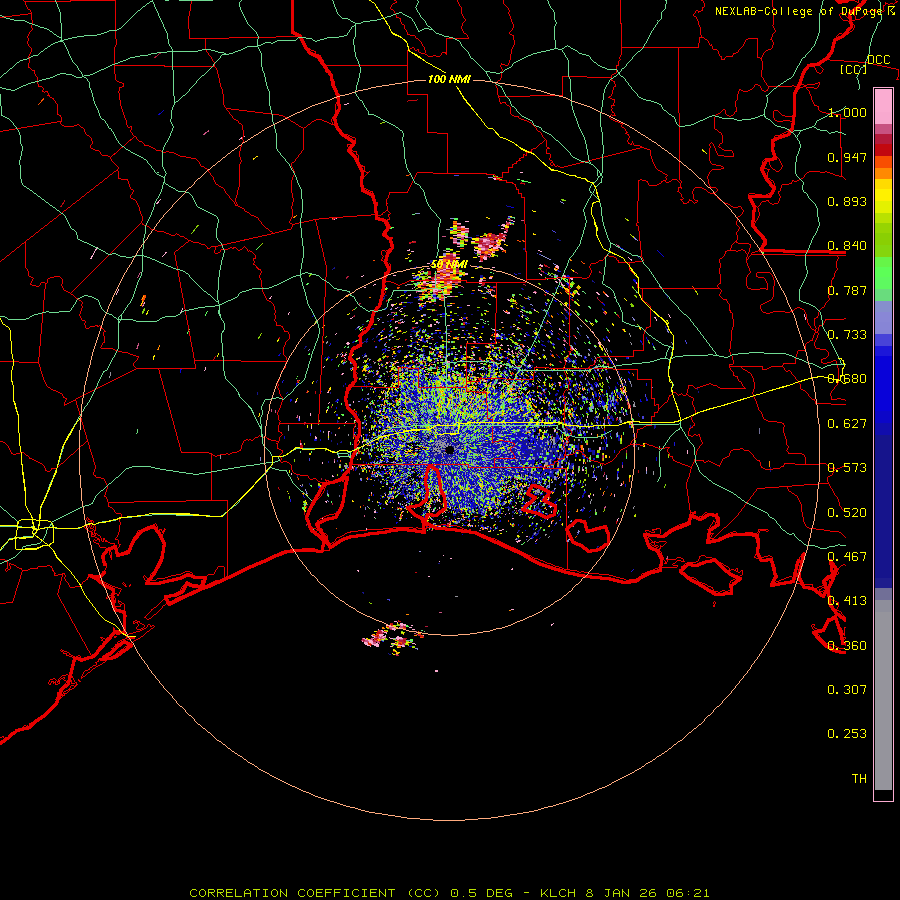Click the offshore pink echo cluster south of coast
This screenshot has height=900, width=900.
click(x=392, y=637)
